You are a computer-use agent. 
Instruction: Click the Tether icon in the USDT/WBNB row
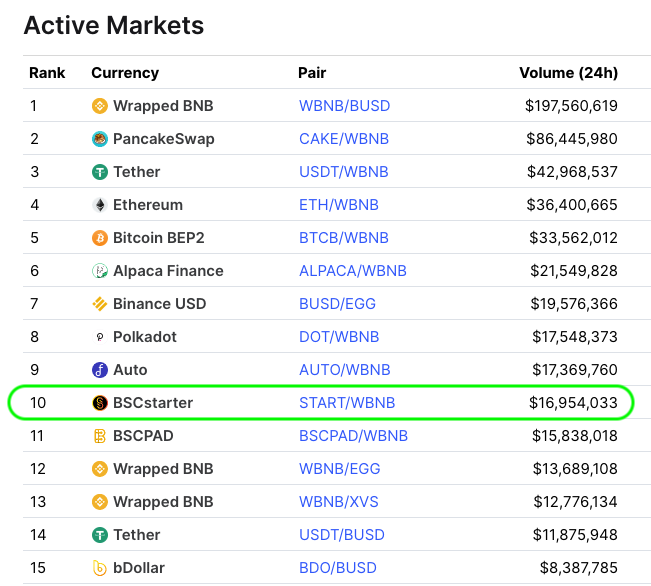pos(100,172)
